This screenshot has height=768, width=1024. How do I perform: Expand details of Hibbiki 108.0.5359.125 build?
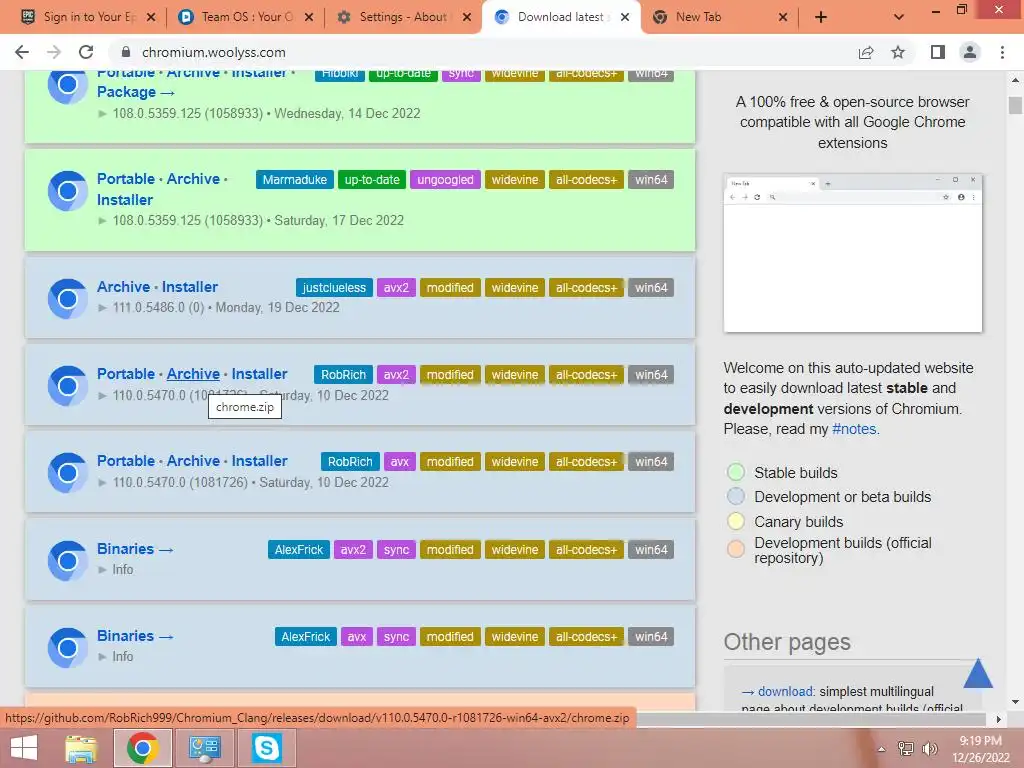pyautogui.click(x=102, y=114)
